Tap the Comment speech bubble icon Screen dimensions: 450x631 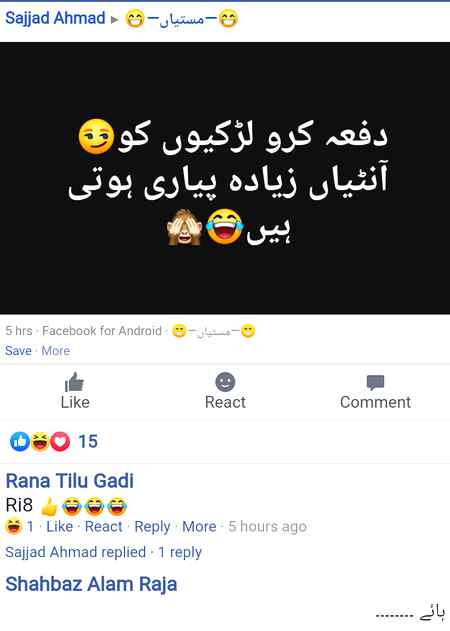[376, 382]
